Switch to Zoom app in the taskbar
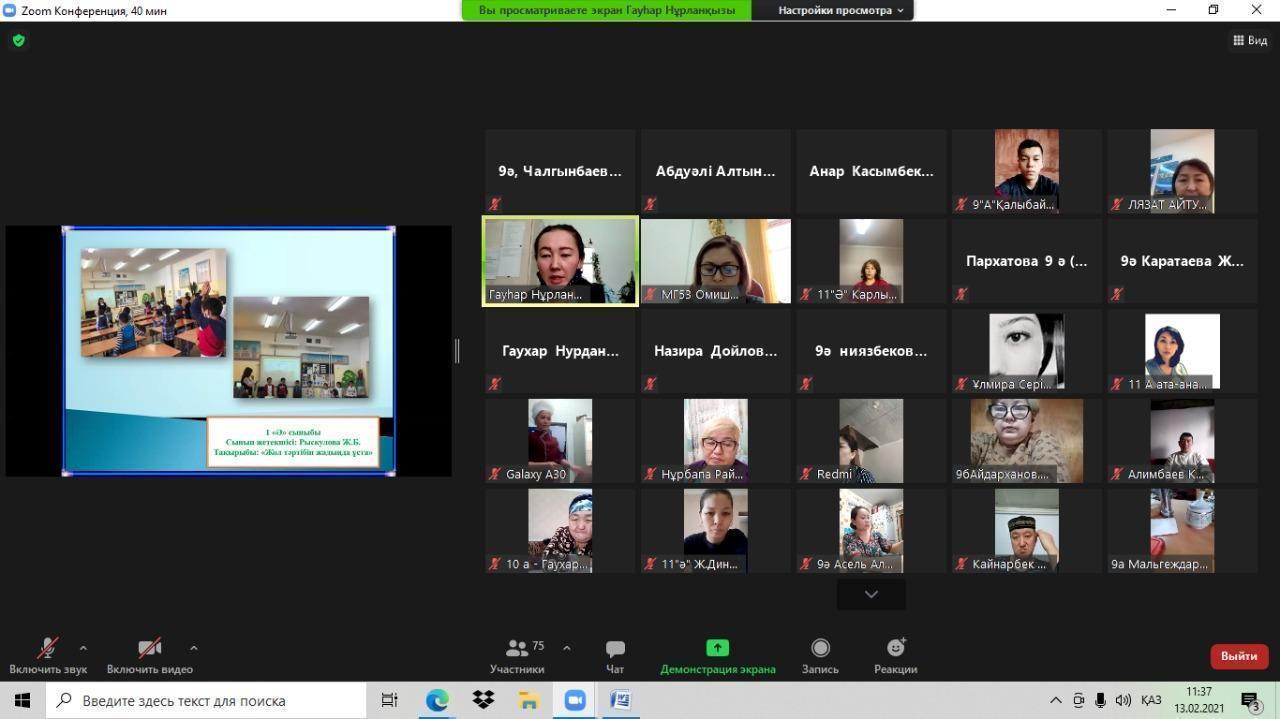This screenshot has height=719, width=1280. (575, 700)
